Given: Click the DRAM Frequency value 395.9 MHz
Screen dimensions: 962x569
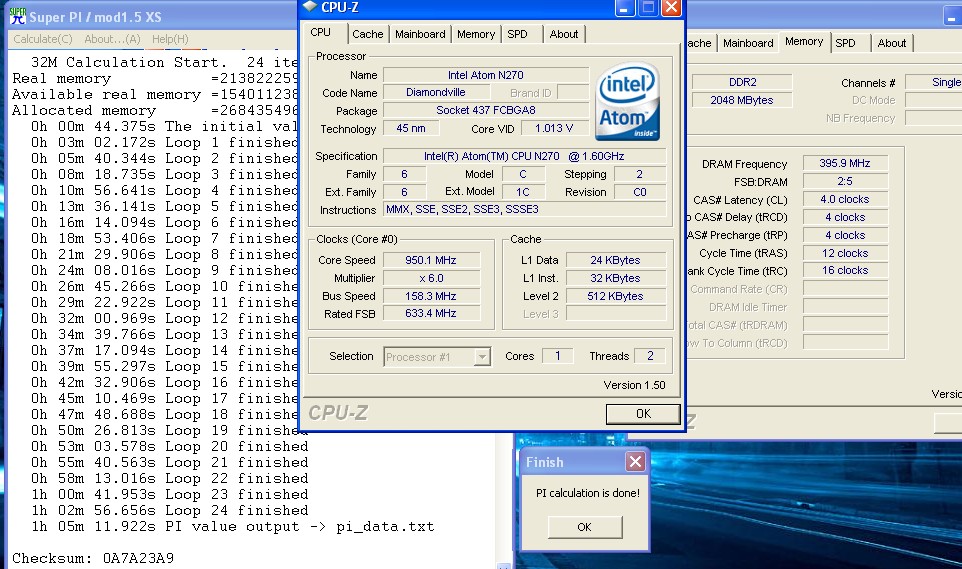Looking at the screenshot, I should pos(845,163).
